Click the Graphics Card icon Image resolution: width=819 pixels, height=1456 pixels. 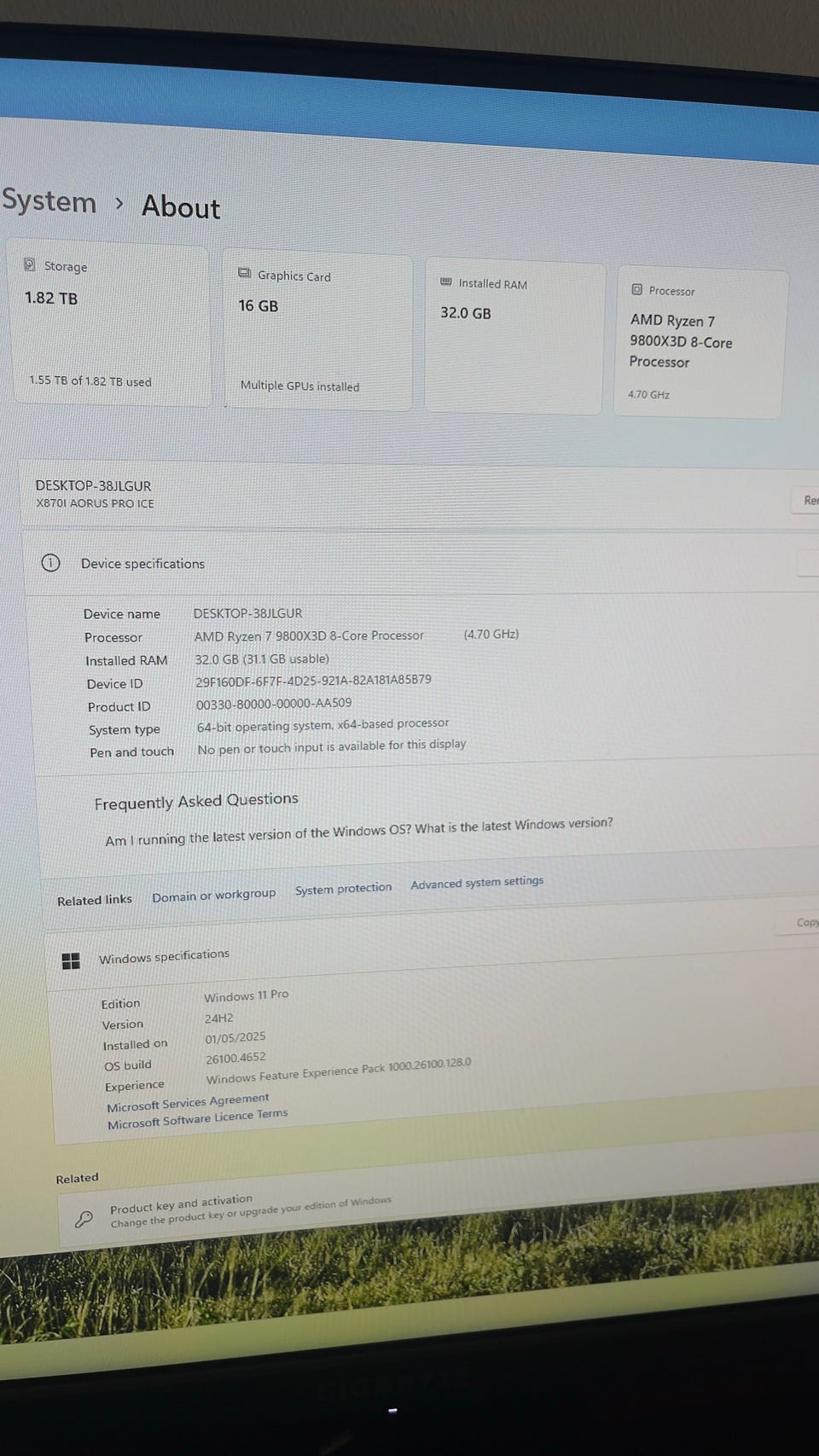coord(245,274)
